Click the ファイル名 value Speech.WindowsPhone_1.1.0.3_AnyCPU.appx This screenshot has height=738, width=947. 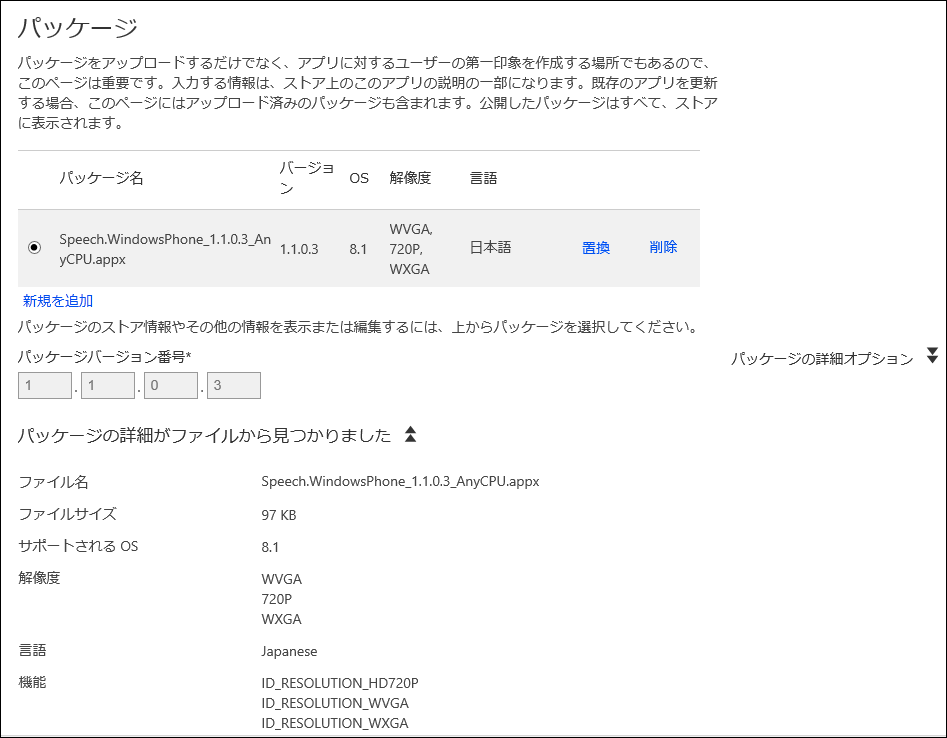pyautogui.click(x=400, y=481)
